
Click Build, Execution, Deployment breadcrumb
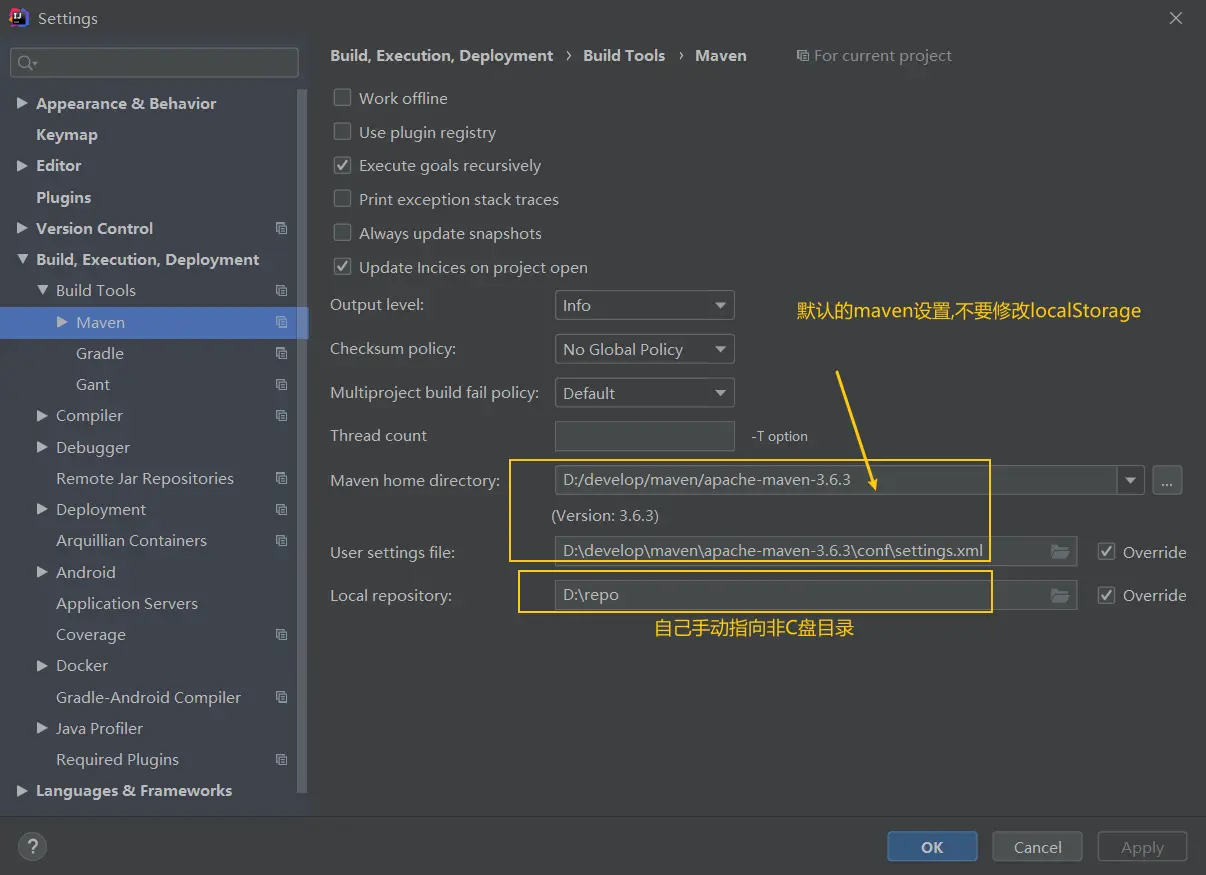pyautogui.click(x=441, y=56)
